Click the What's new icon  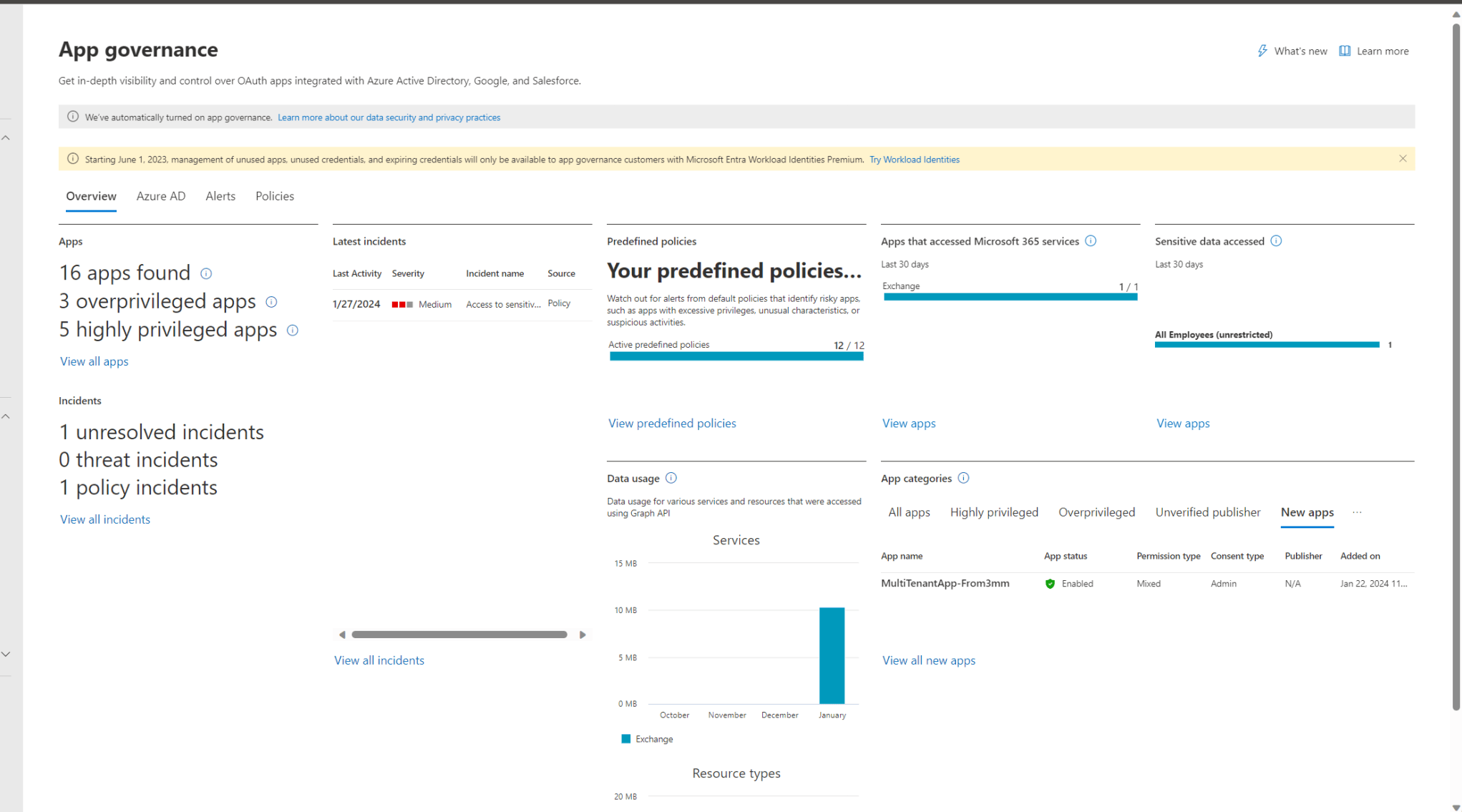pos(1262,51)
